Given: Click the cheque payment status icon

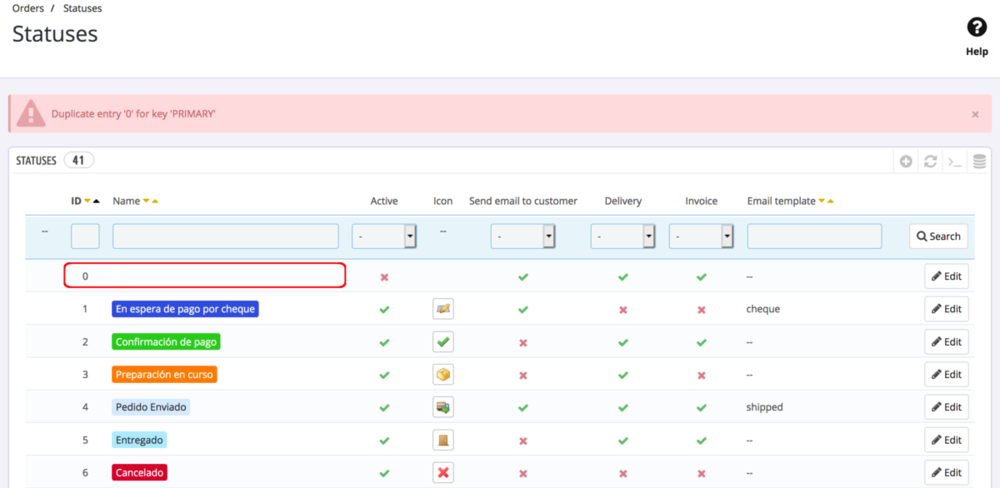Looking at the screenshot, I should coord(443,309).
